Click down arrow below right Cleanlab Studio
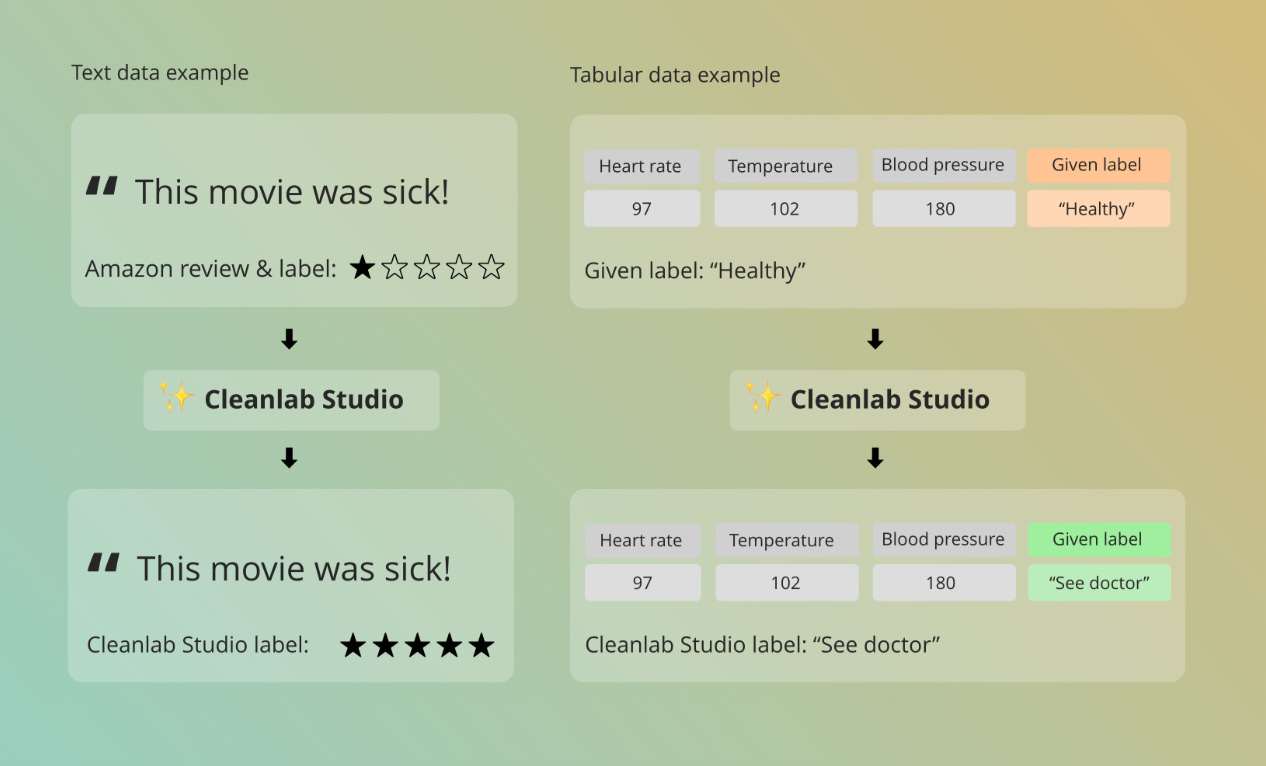 coord(875,458)
